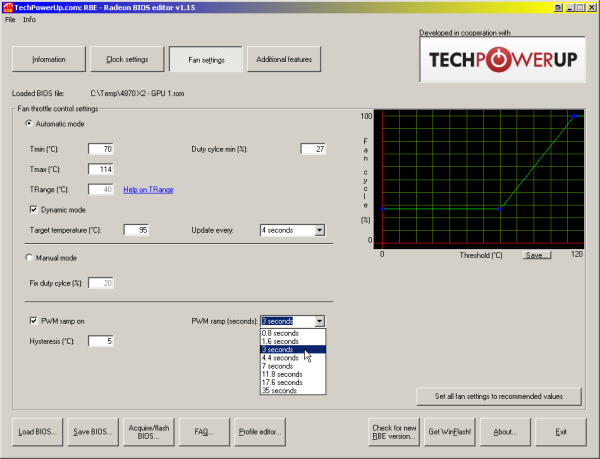Viewport: 600px width, 459px height.
Task: Click the top-right point on fan curve
Action: pos(574,117)
